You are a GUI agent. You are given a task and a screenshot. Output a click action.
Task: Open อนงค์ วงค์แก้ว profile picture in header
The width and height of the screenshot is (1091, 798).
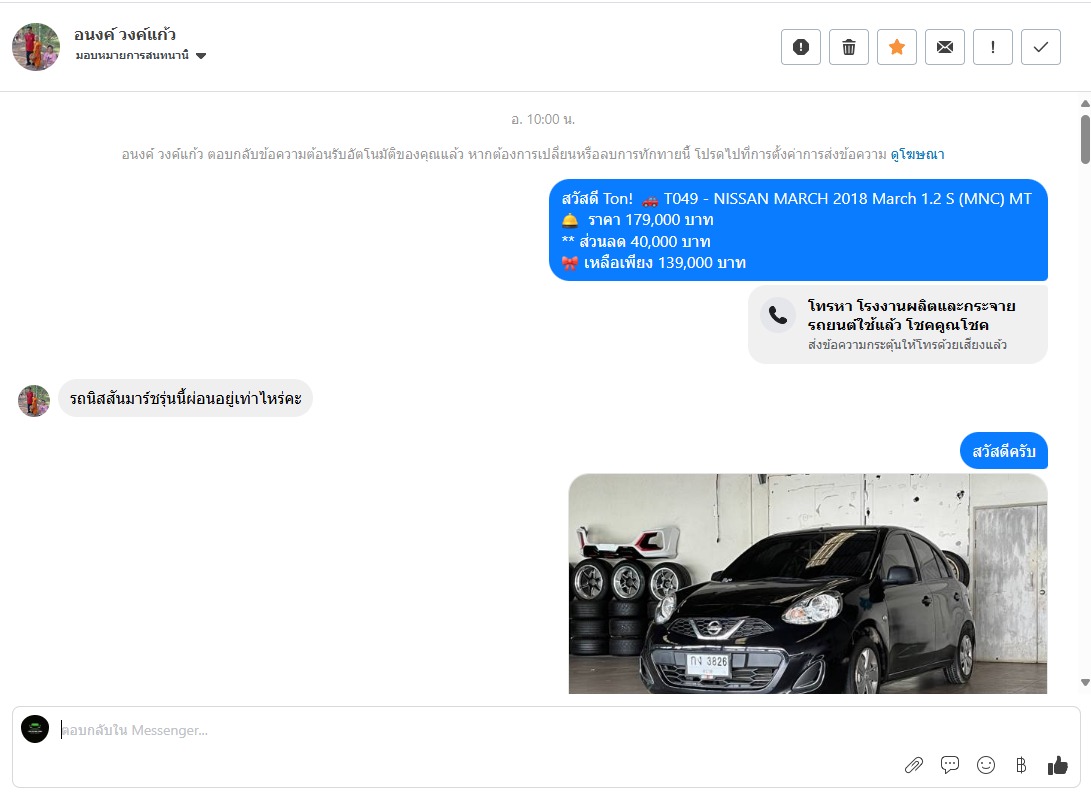pyautogui.click(x=36, y=47)
